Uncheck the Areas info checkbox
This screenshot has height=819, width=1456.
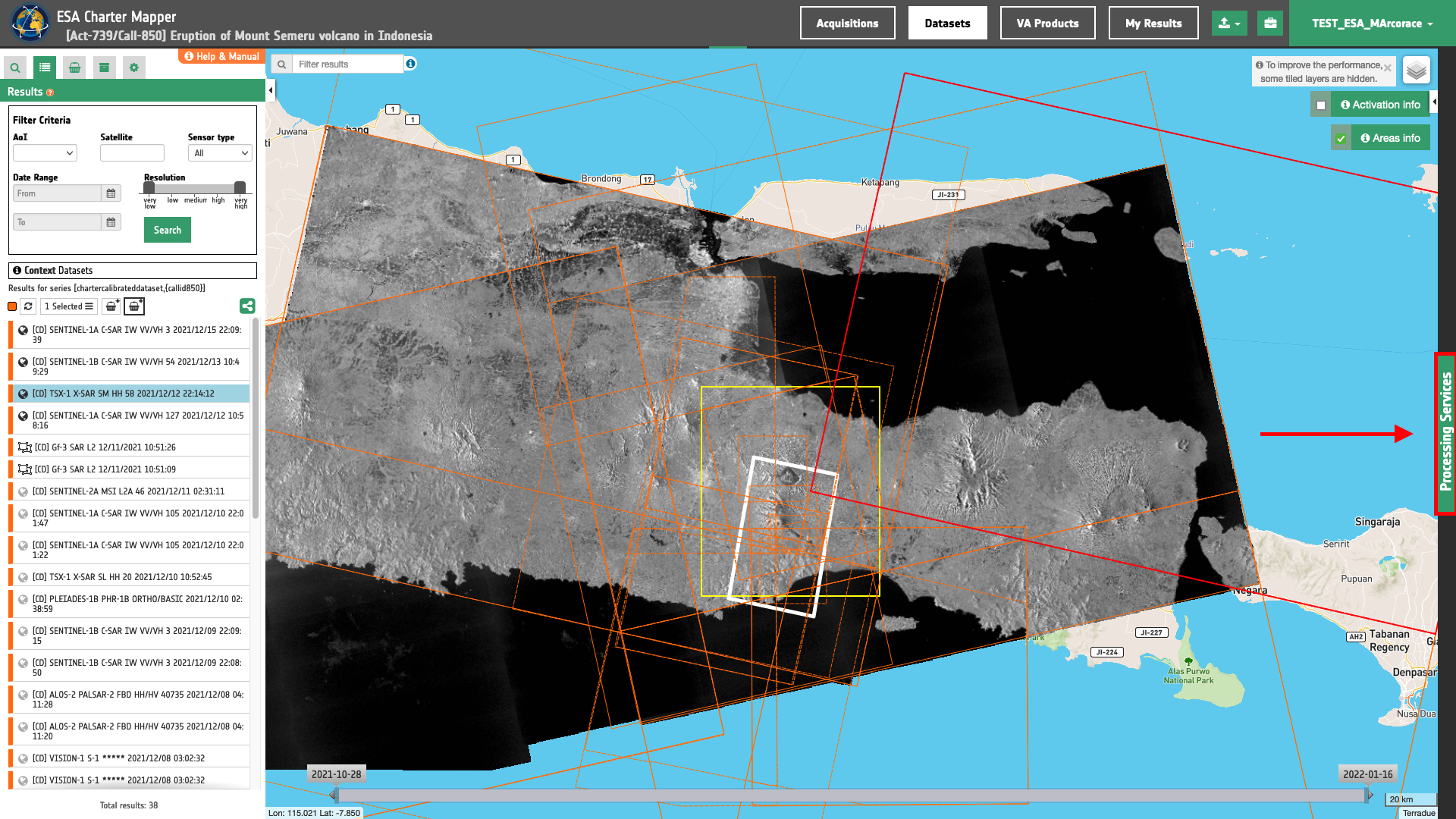[x=1341, y=139]
